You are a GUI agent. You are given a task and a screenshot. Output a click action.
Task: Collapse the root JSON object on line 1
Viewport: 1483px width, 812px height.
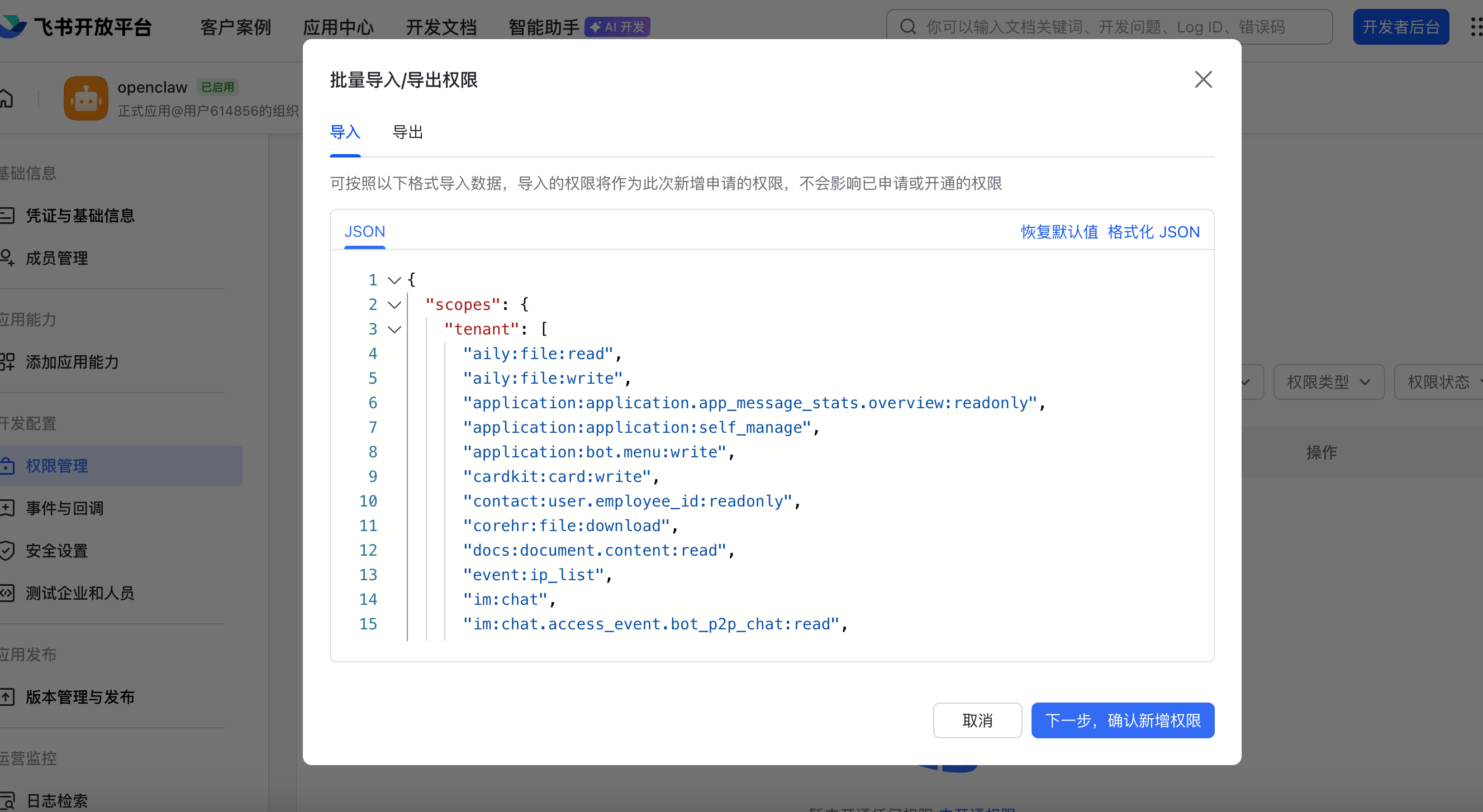pyautogui.click(x=394, y=280)
